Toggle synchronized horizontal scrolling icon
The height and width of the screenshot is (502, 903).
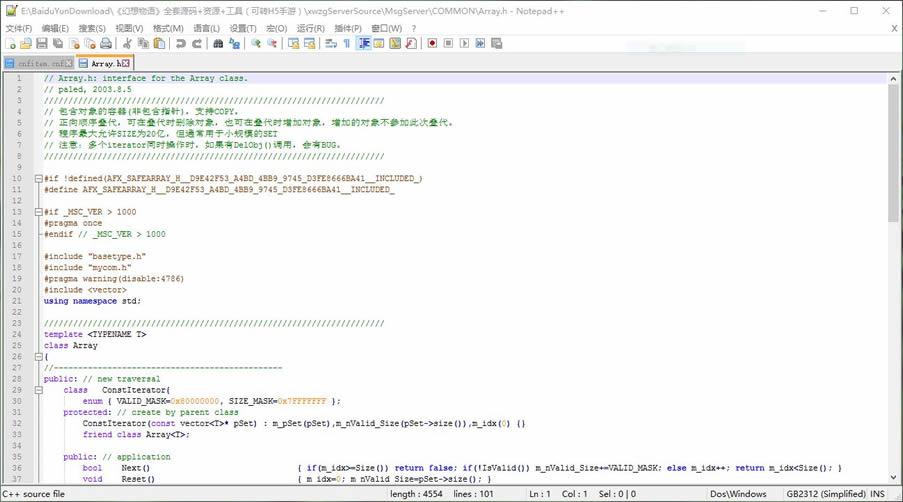coord(310,44)
